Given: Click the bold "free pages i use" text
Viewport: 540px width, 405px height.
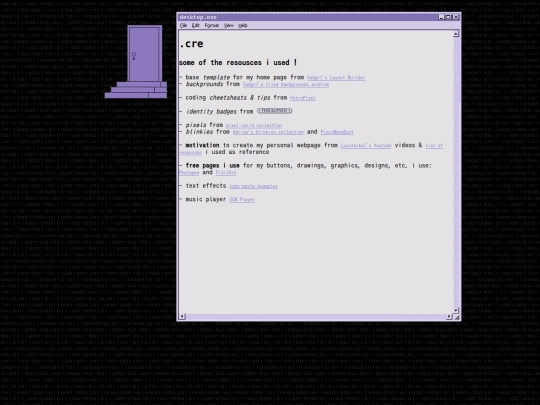Looking at the screenshot, I should (212, 166).
